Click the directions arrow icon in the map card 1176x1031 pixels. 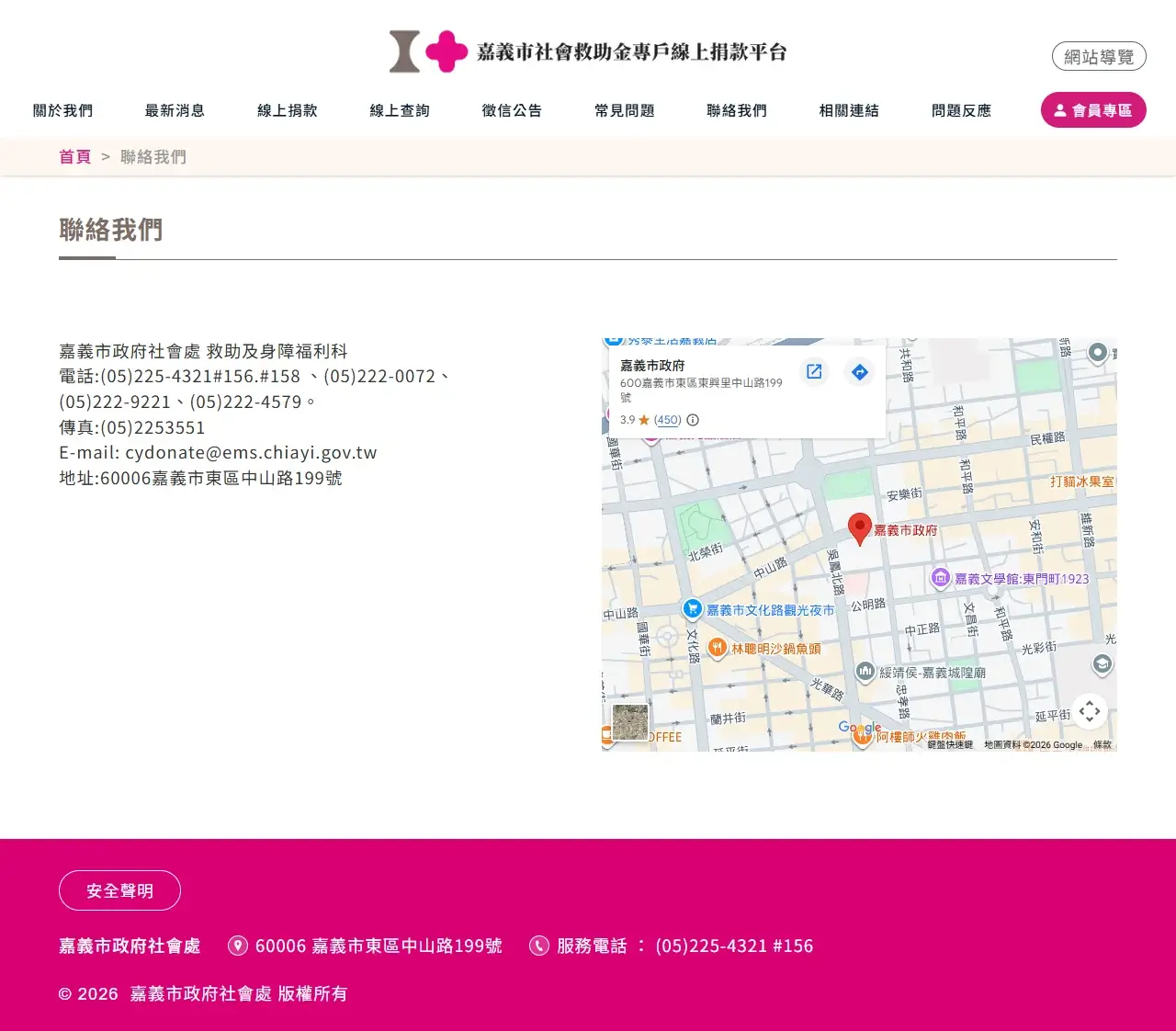point(859,371)
